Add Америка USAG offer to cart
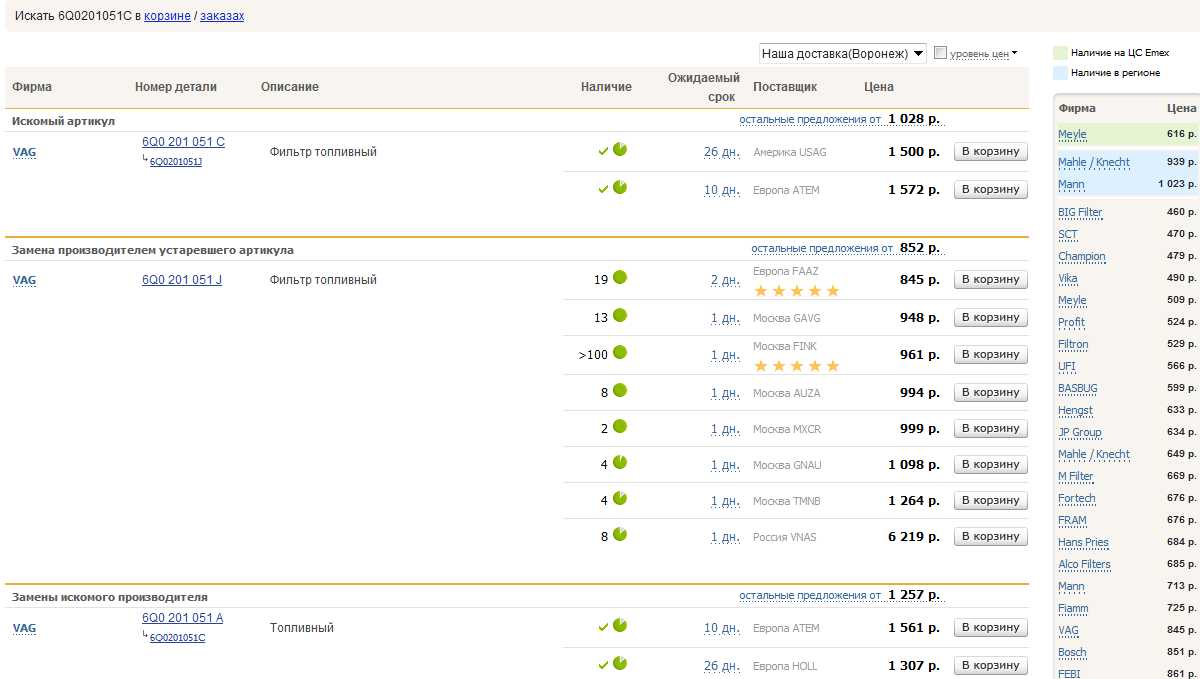Screen dimensions: 1200x679 tap(990, 152)
